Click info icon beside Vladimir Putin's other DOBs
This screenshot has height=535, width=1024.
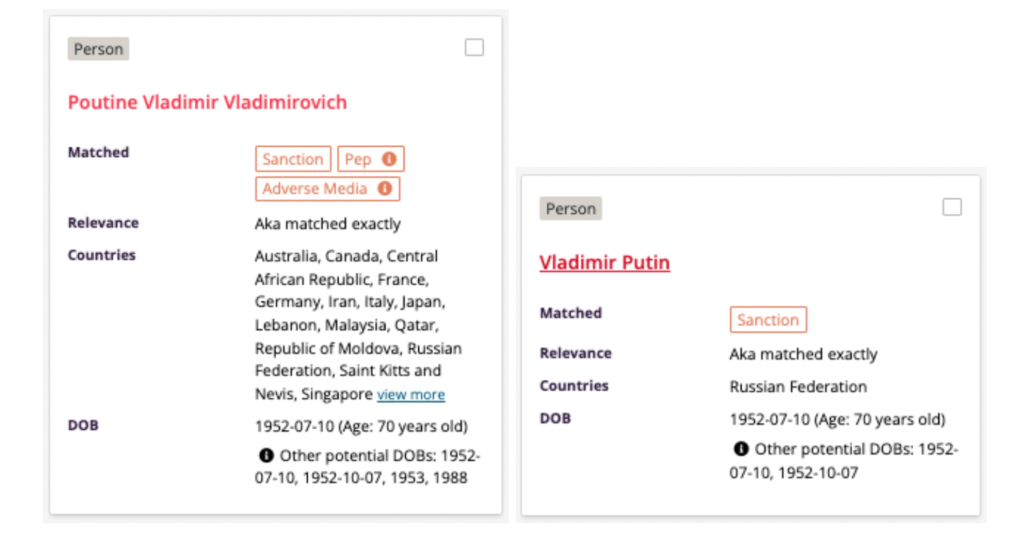[741, 449]
